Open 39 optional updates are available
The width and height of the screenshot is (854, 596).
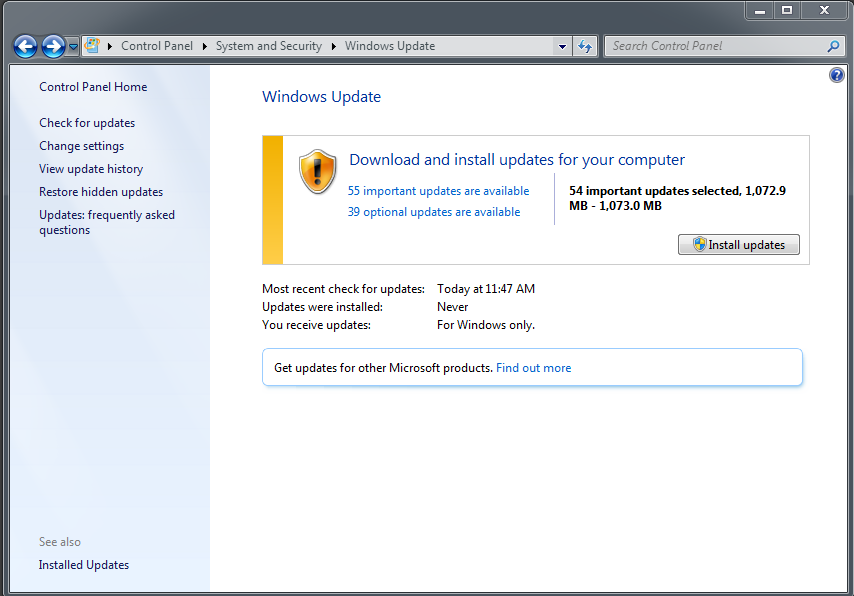coord(434,212)
